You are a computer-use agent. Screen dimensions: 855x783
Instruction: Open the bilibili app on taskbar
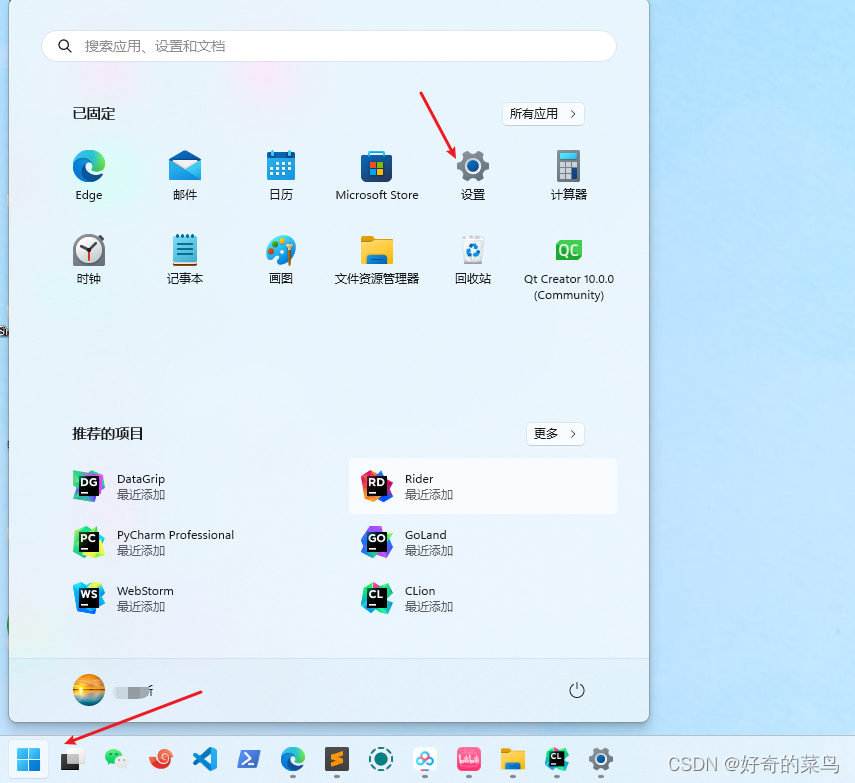(x=469, y=759)
